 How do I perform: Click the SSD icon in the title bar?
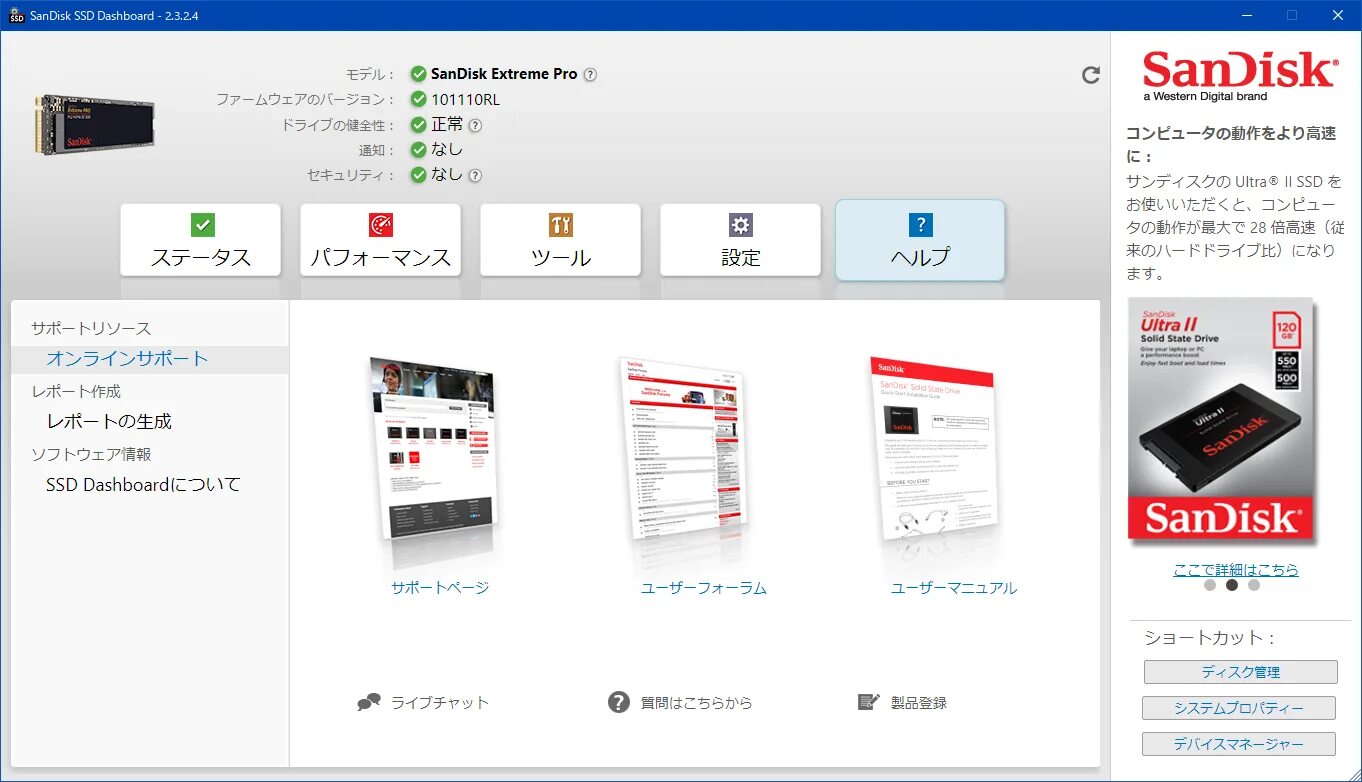click(14, 15)
